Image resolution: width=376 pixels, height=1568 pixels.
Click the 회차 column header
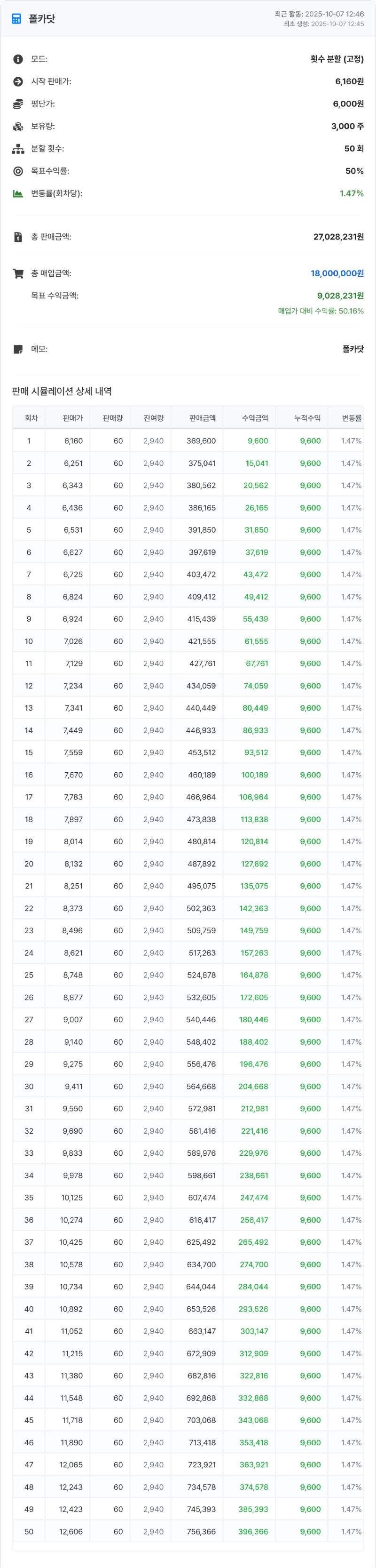(31, 418)
